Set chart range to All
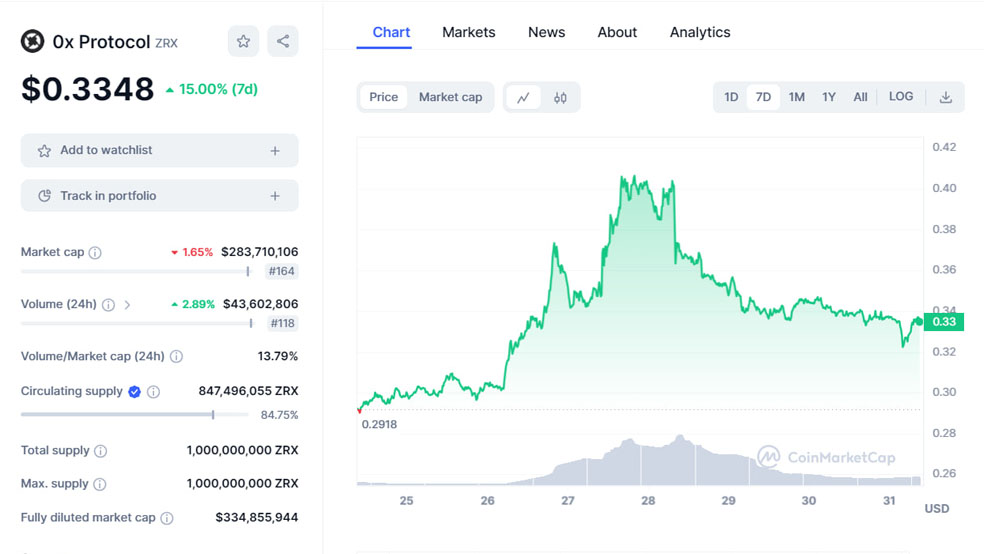Image resolution: width=984 pixels, height=554 pixels. (860, 97)
